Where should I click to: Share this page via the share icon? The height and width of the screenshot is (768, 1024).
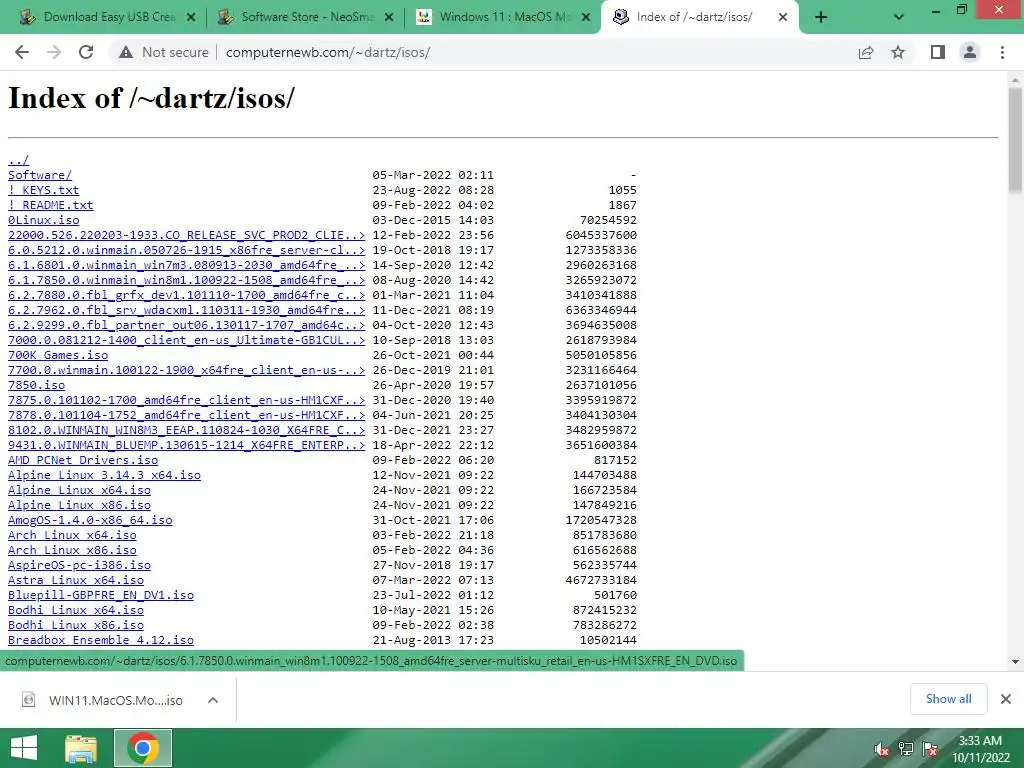click(866, 52)
